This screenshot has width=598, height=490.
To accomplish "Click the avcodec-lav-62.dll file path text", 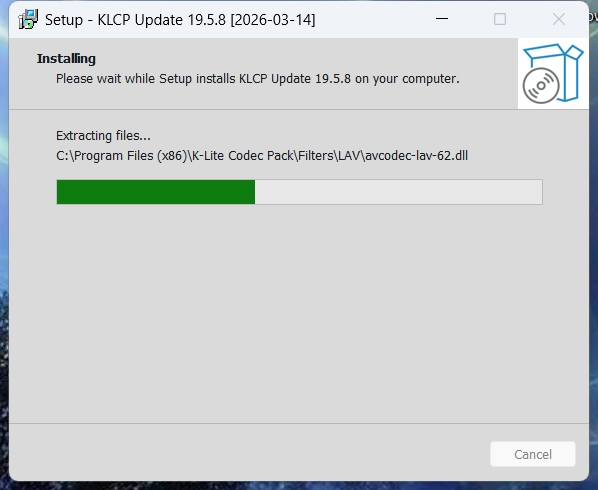I will 262,156.
